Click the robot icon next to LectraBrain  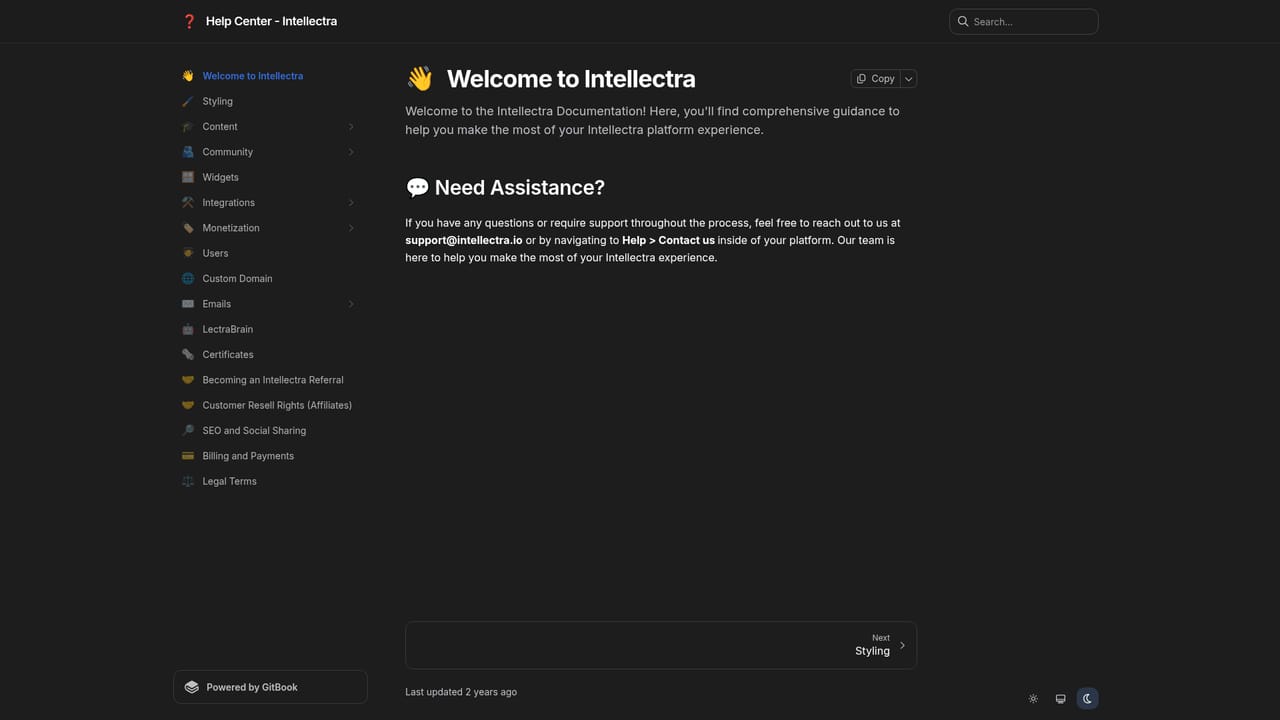coord(188,329)
